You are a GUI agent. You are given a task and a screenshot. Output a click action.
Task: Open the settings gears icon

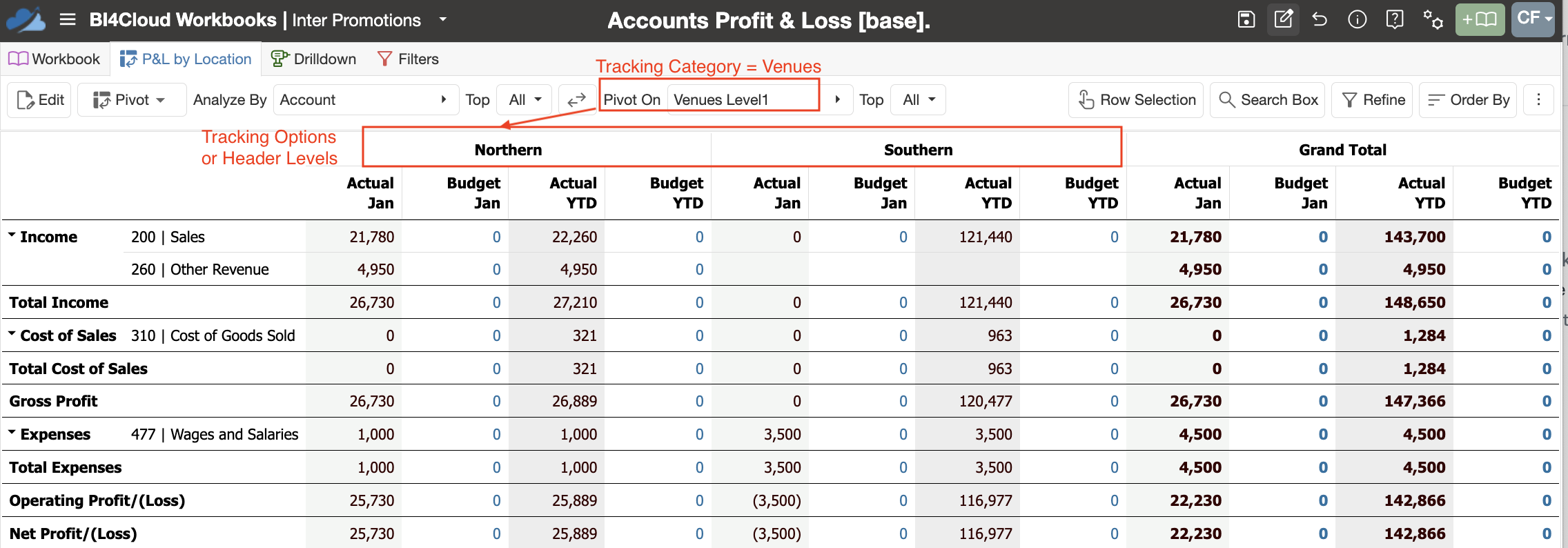(1433, 19)
